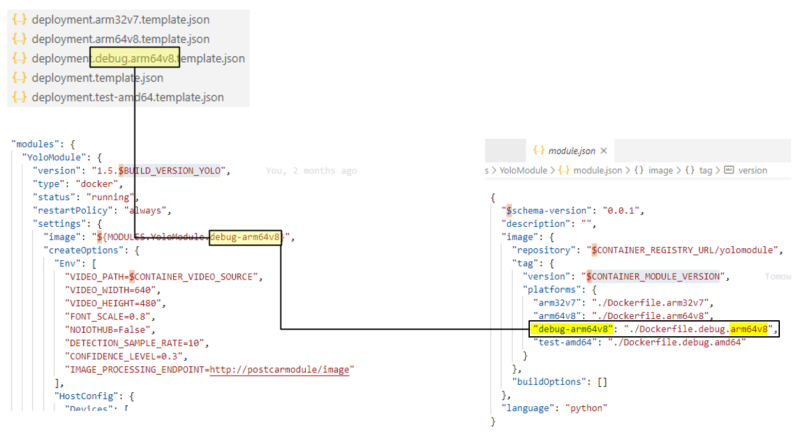
Task: Click the "type": "docker" line
Action: click(x=77, y=184)
